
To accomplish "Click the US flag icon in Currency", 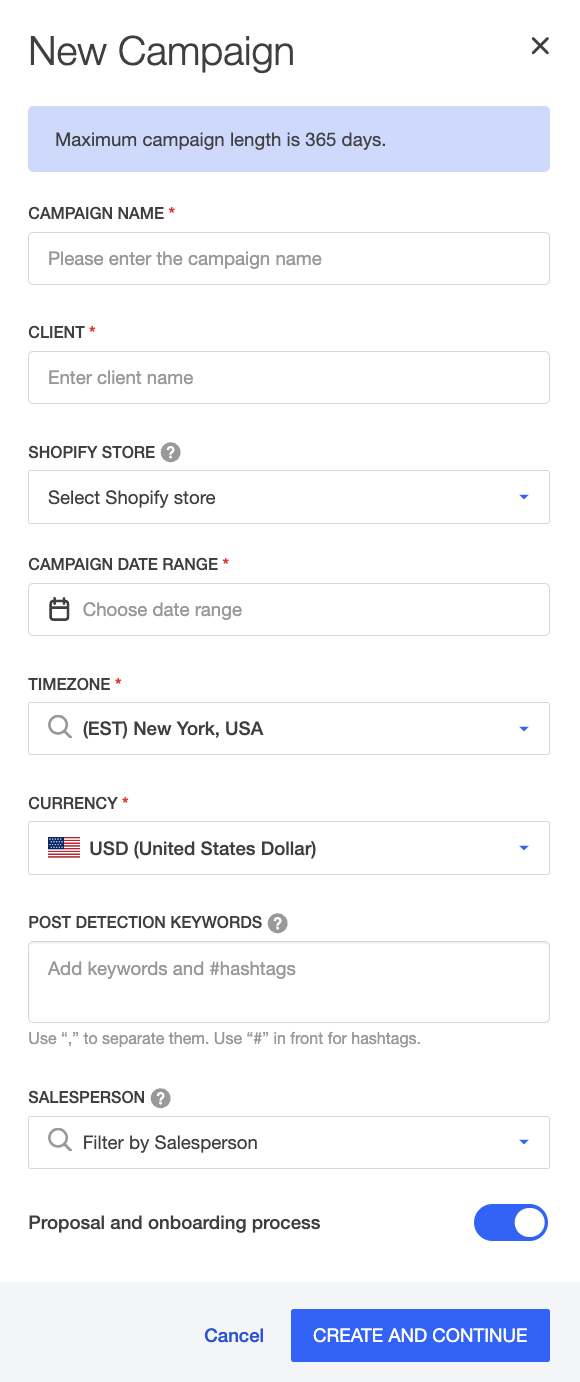I will (x=64, y=848).
